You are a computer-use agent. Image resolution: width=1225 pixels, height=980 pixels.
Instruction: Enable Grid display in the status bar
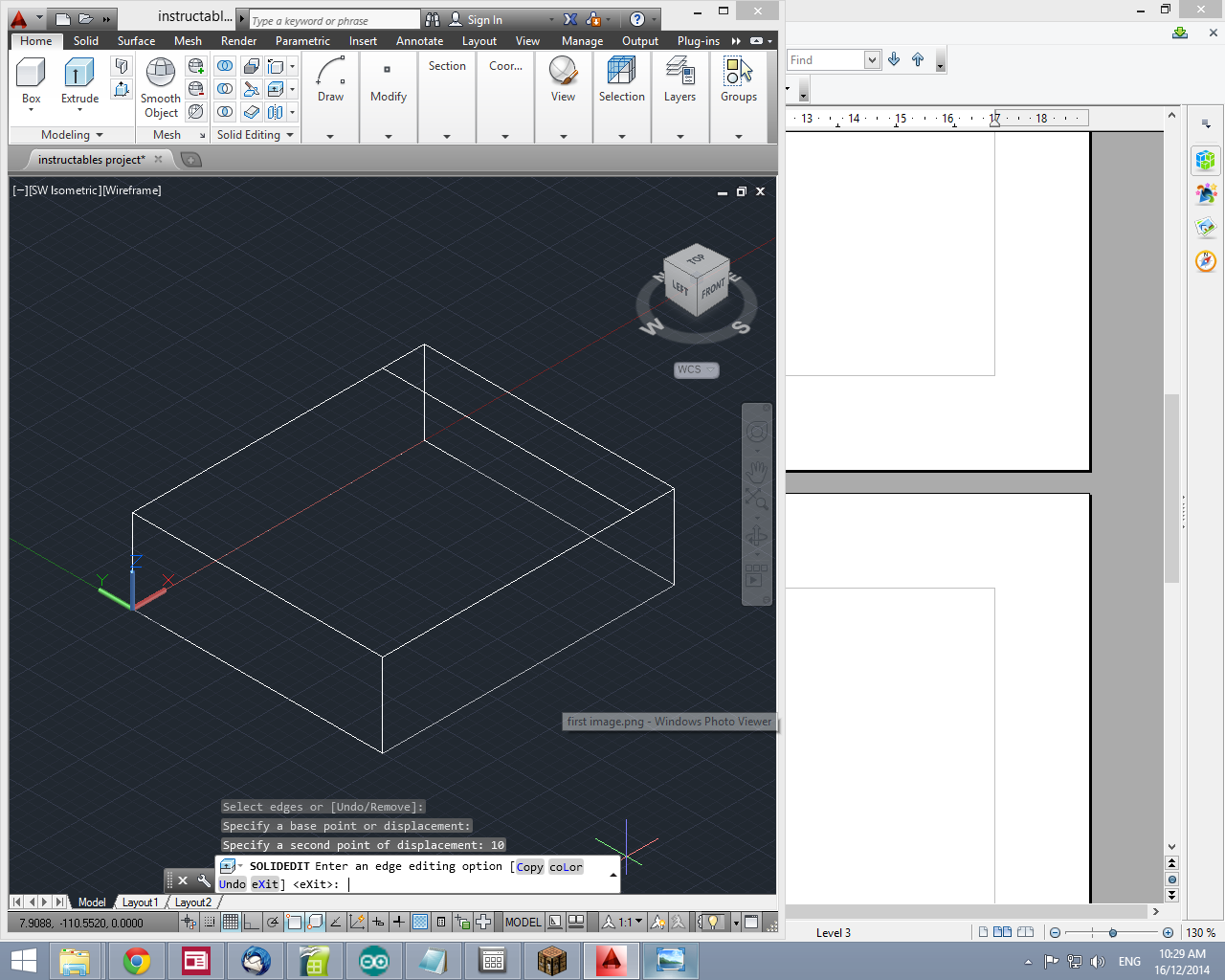[x=229, y=922]
